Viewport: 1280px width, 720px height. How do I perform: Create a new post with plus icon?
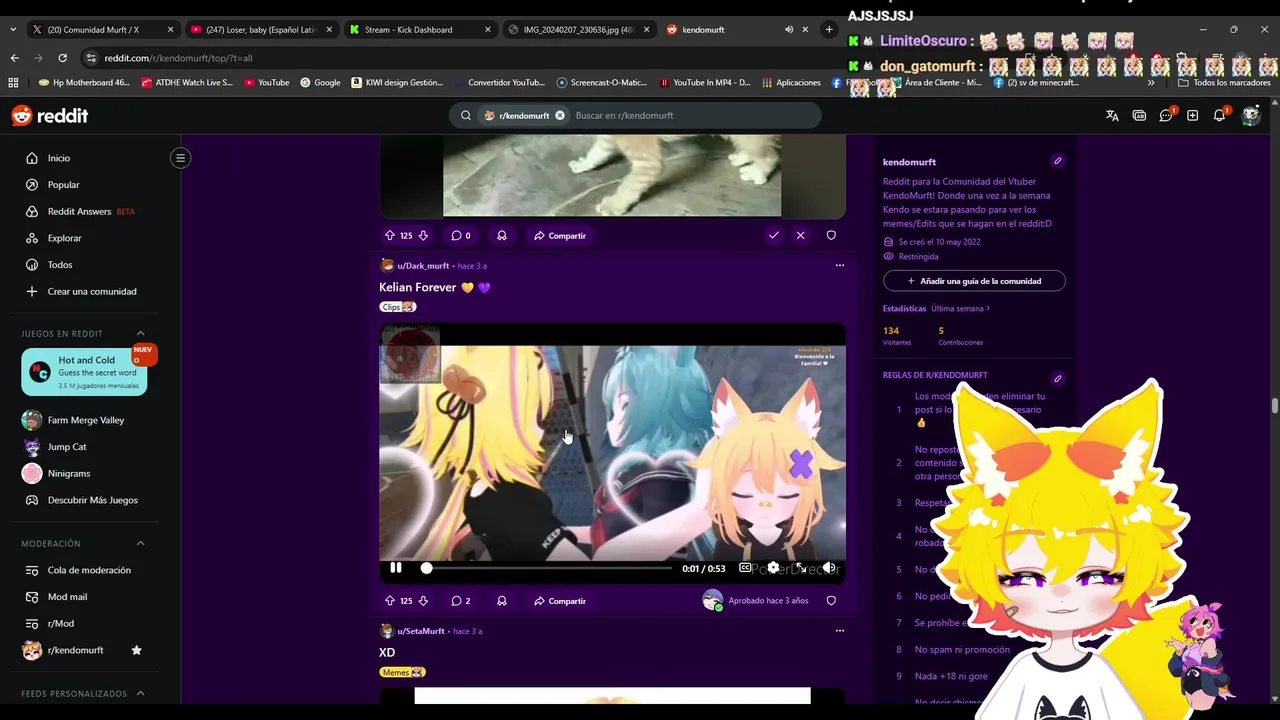click(1192, 116)
